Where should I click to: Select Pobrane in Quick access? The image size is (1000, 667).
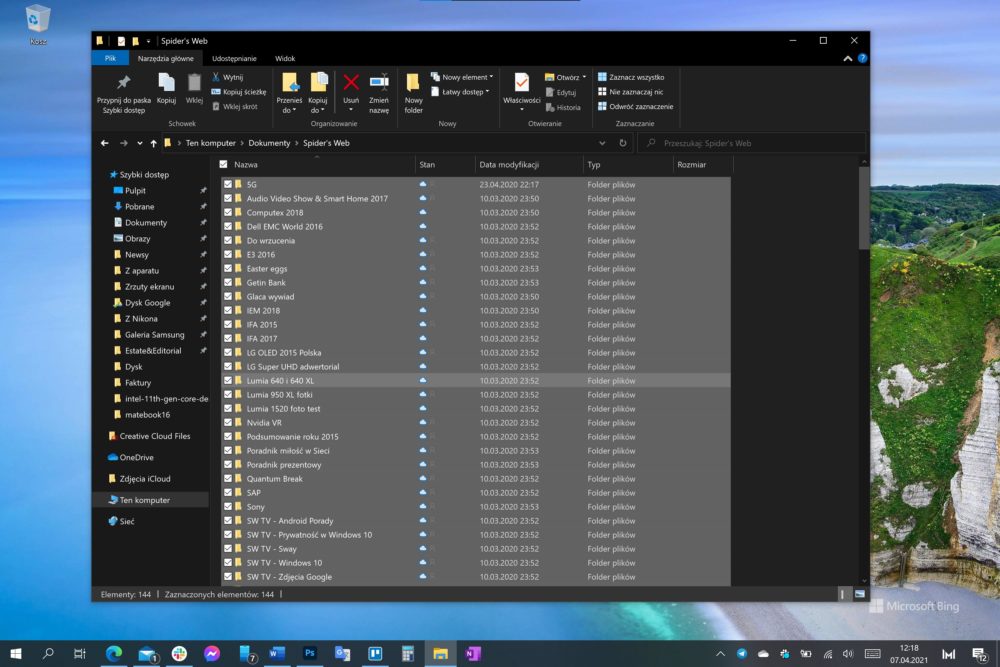click(x=140, y=207)
